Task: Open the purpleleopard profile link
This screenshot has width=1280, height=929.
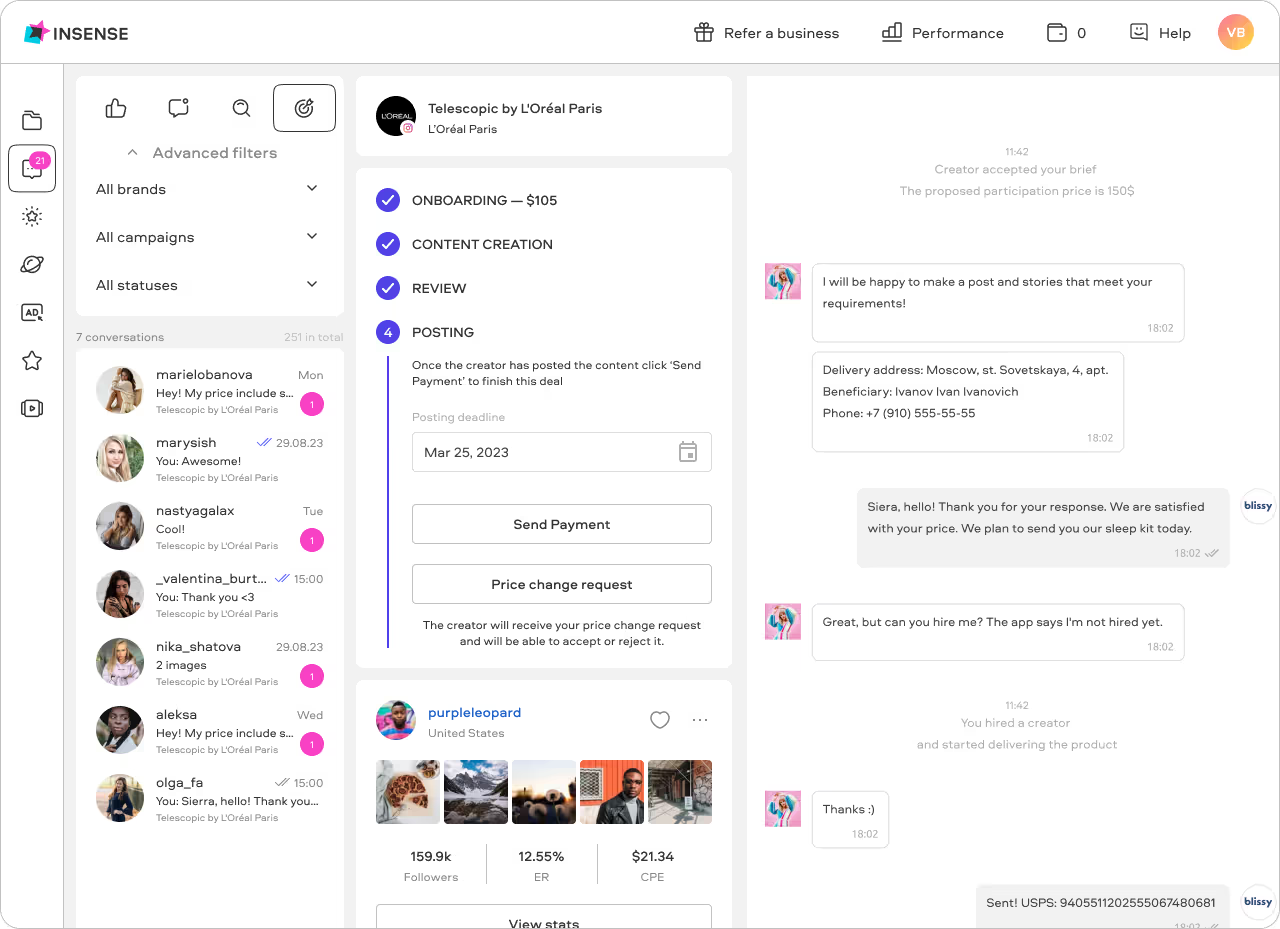Action: pos(474,713)
